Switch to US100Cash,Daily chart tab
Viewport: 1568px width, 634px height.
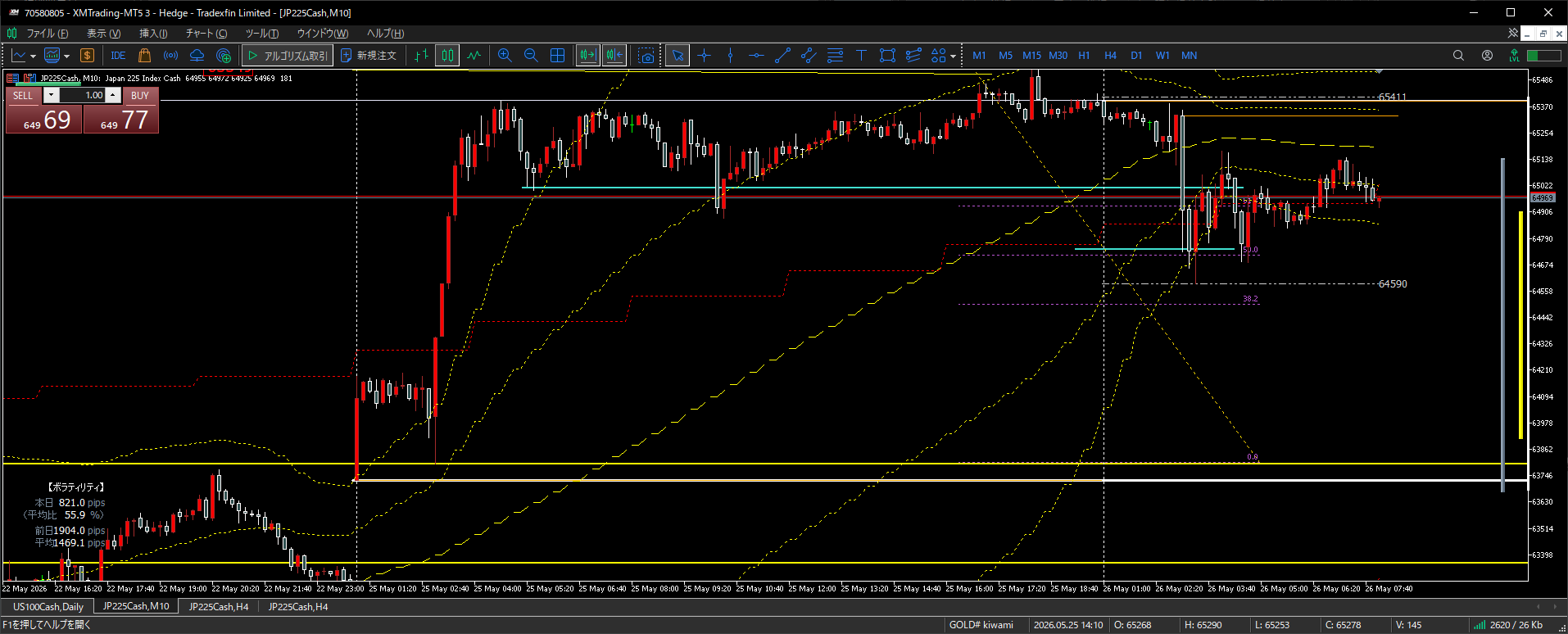coord(48,607)
